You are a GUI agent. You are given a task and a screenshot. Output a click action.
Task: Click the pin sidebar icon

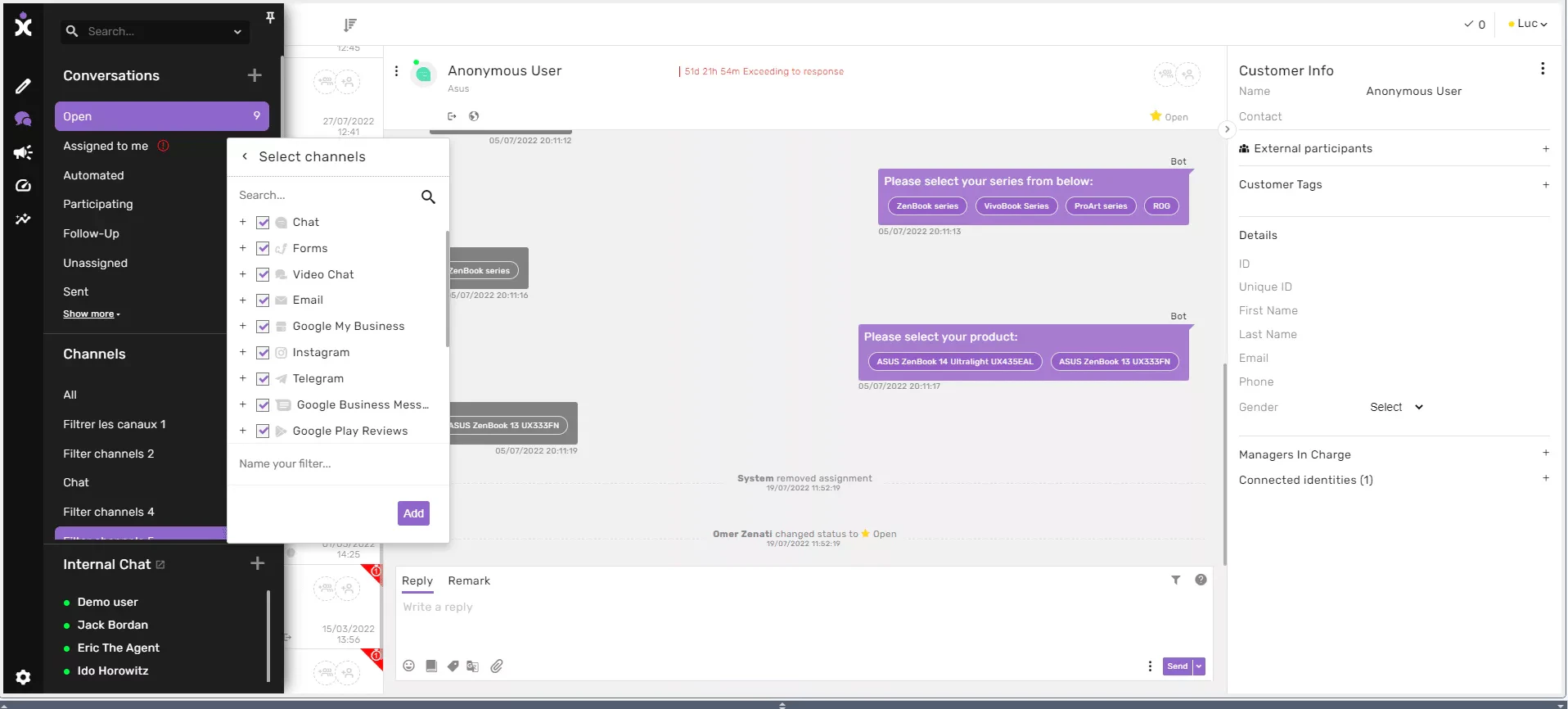(270, 17)
